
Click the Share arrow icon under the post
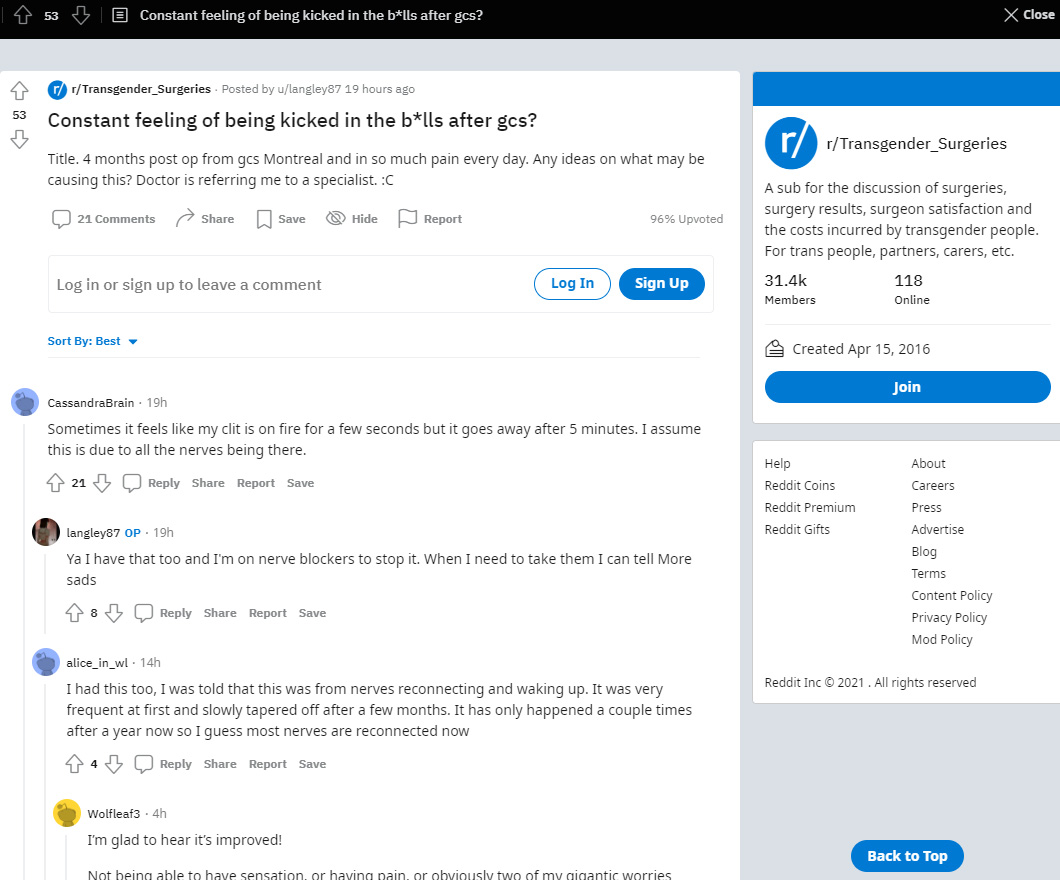click(x=185, y=219)
